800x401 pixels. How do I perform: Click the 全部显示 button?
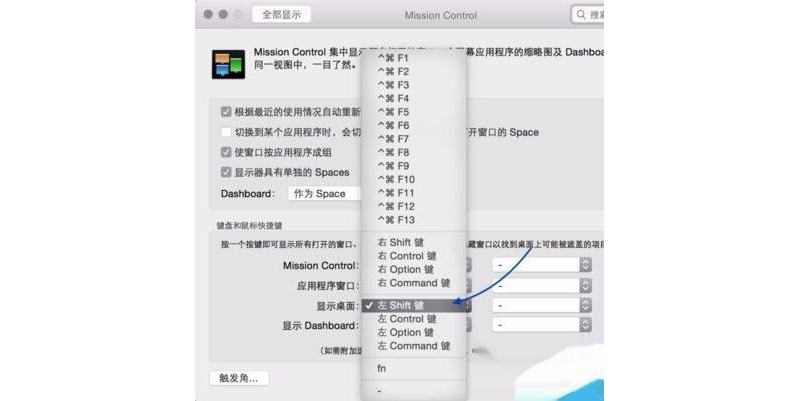click(x=282, y=15)
